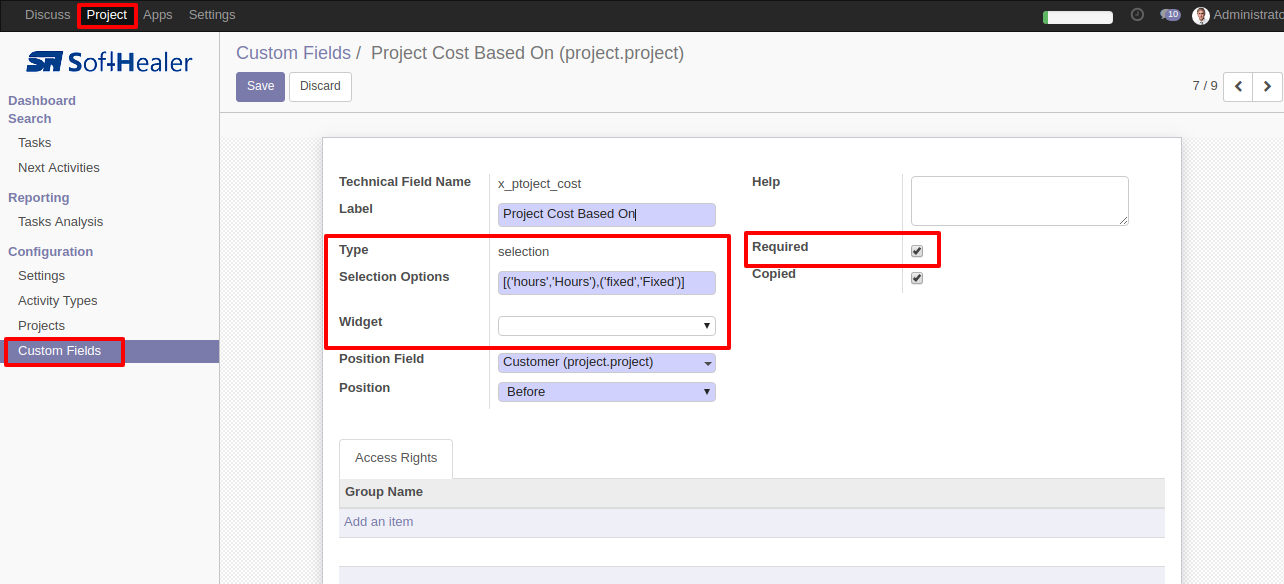Open Tasks Analysis in sidebar

pos(60,222)
